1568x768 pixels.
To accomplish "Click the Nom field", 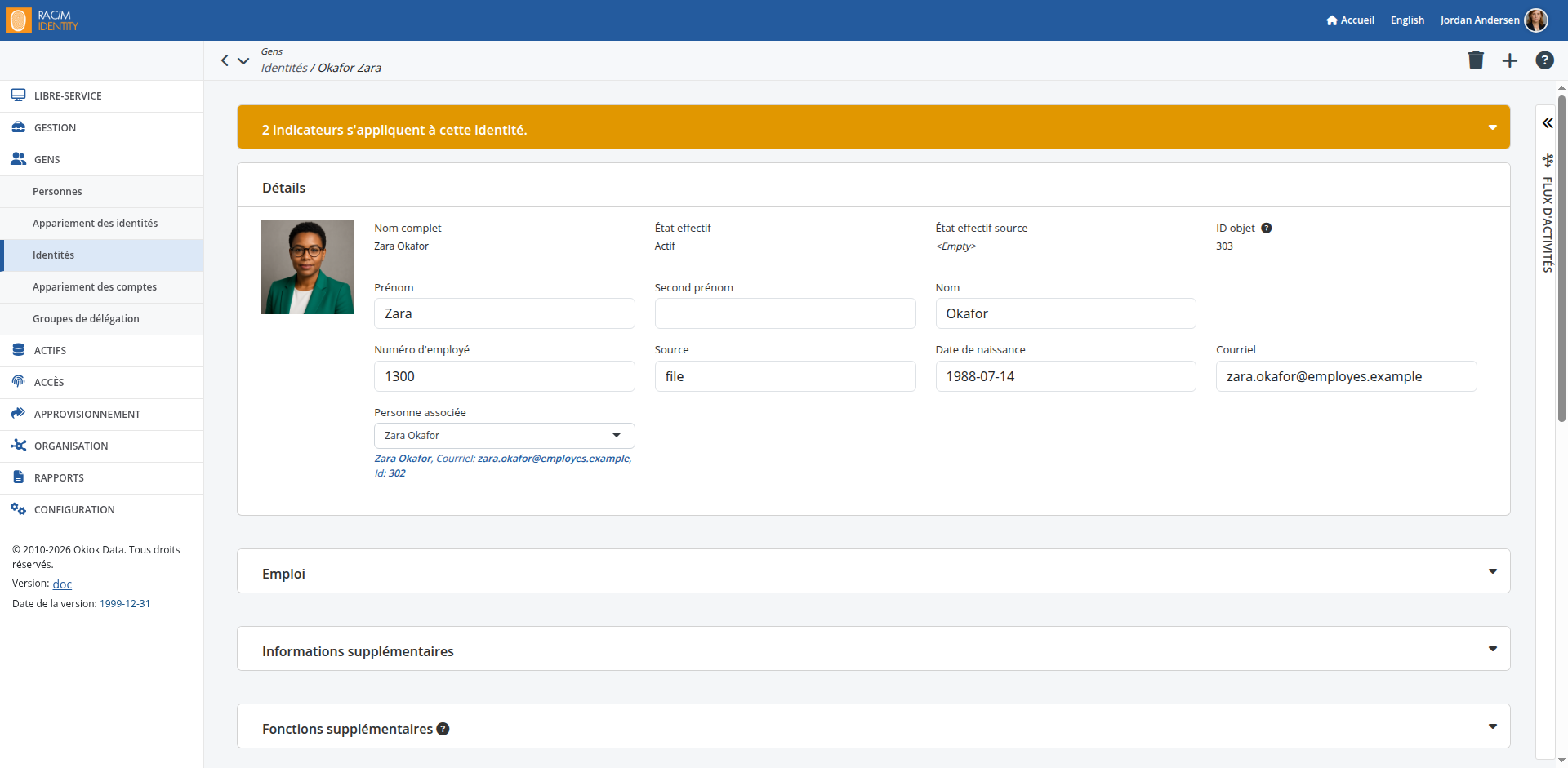I will coord(1066,313).
